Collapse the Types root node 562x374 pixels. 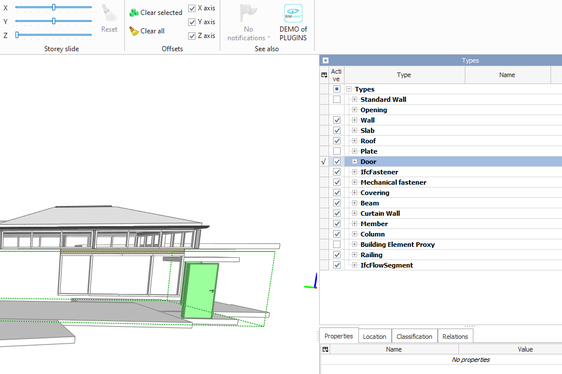349,89
